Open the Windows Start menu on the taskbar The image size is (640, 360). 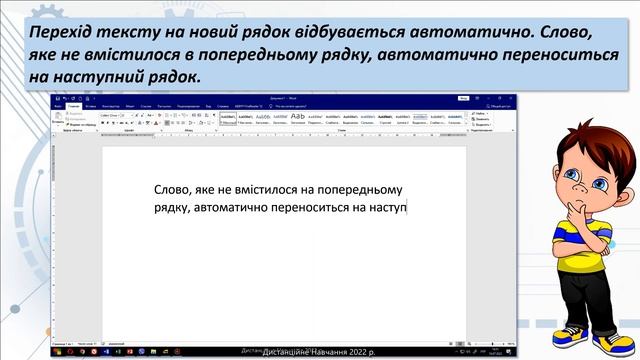57,351
